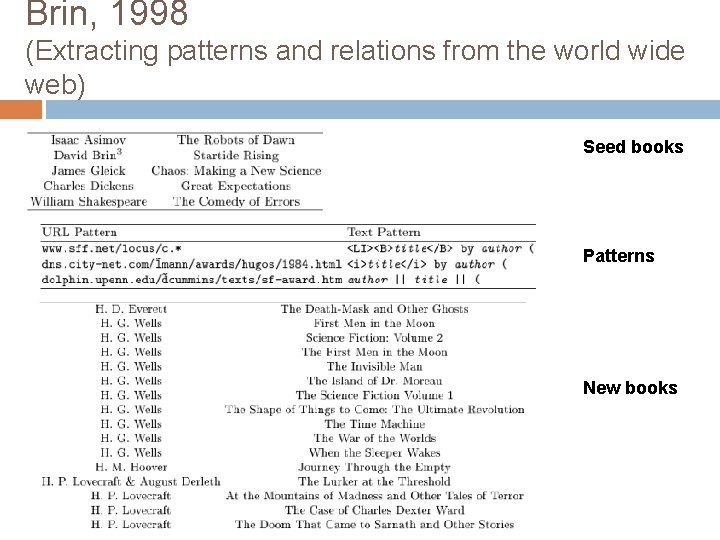Screen dimensions: 720x540
Task: Click 'The Island of Dr. Moreau'
Action: coord(374,381)
